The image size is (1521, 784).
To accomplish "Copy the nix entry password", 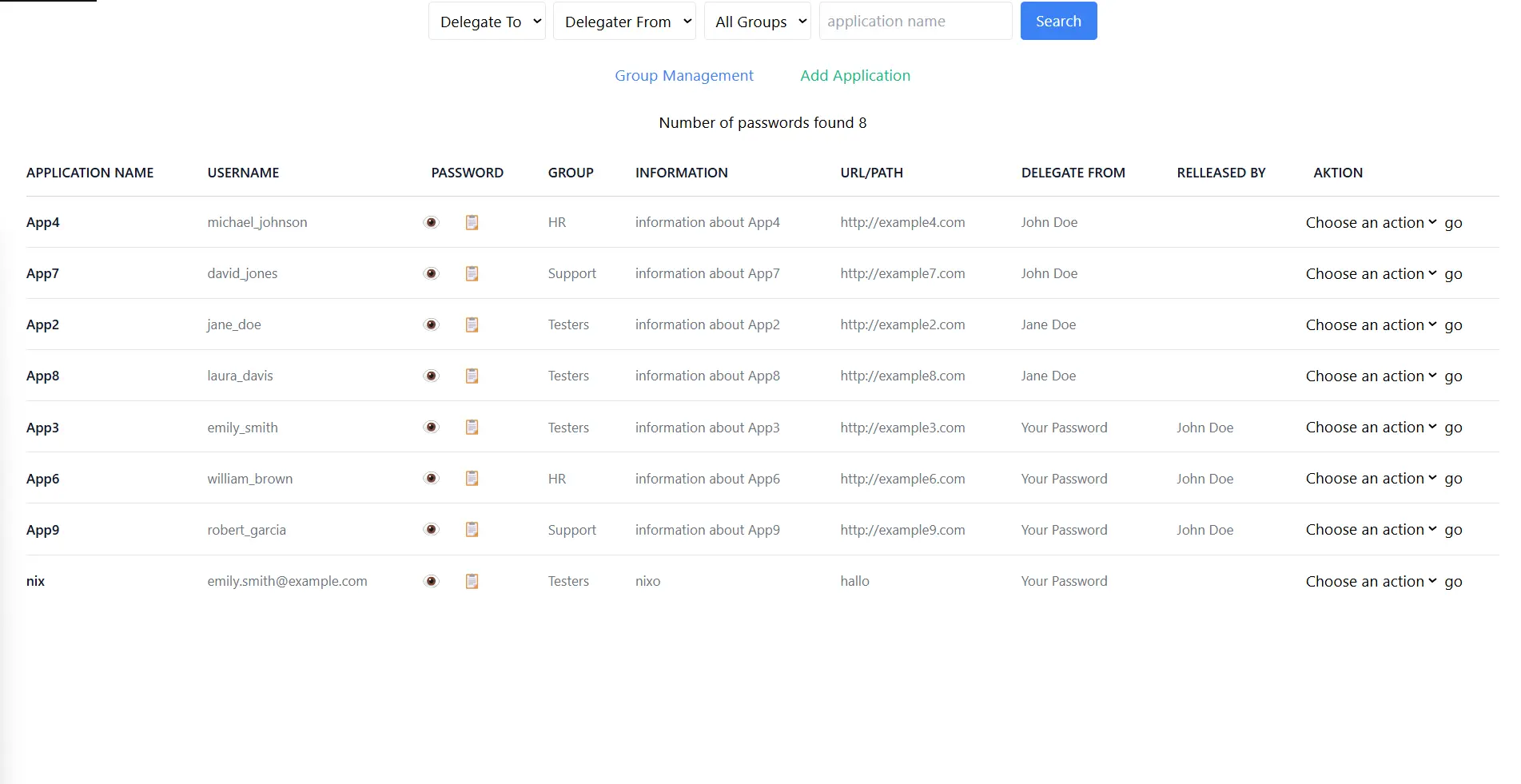I will (x=472, y=581).
